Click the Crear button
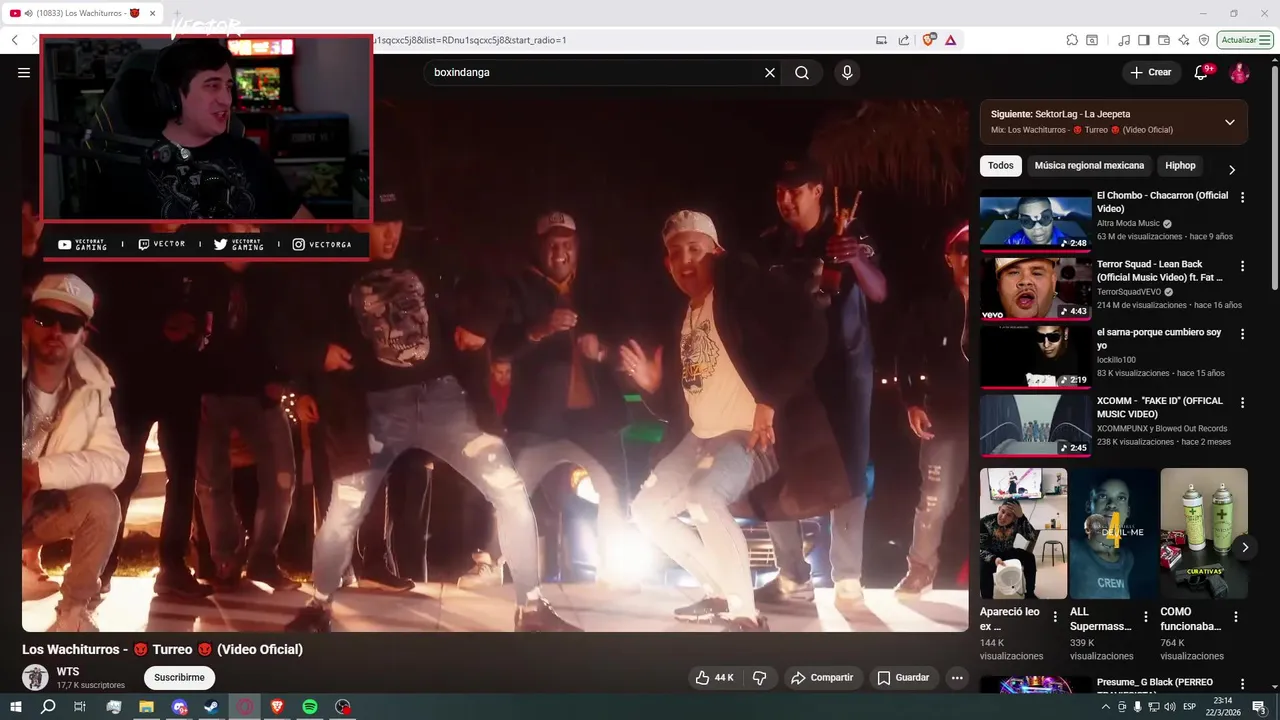Image resolution: width=1280 pixels, height=720 pixels. tap(1151, 72)
